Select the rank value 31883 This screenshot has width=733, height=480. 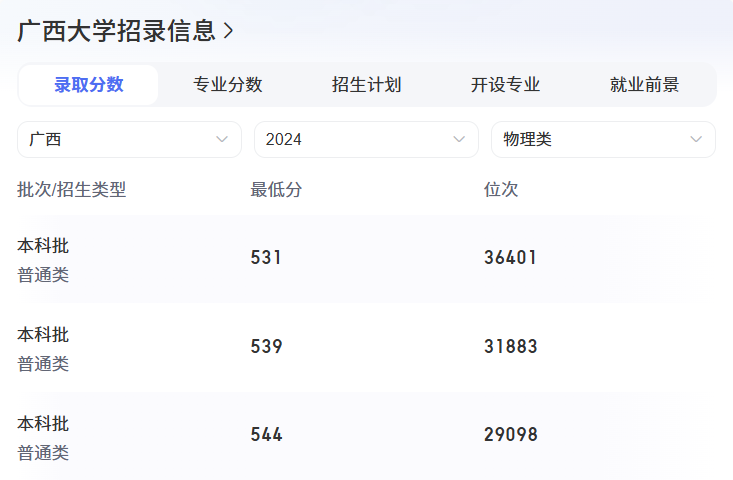[510, 346]
